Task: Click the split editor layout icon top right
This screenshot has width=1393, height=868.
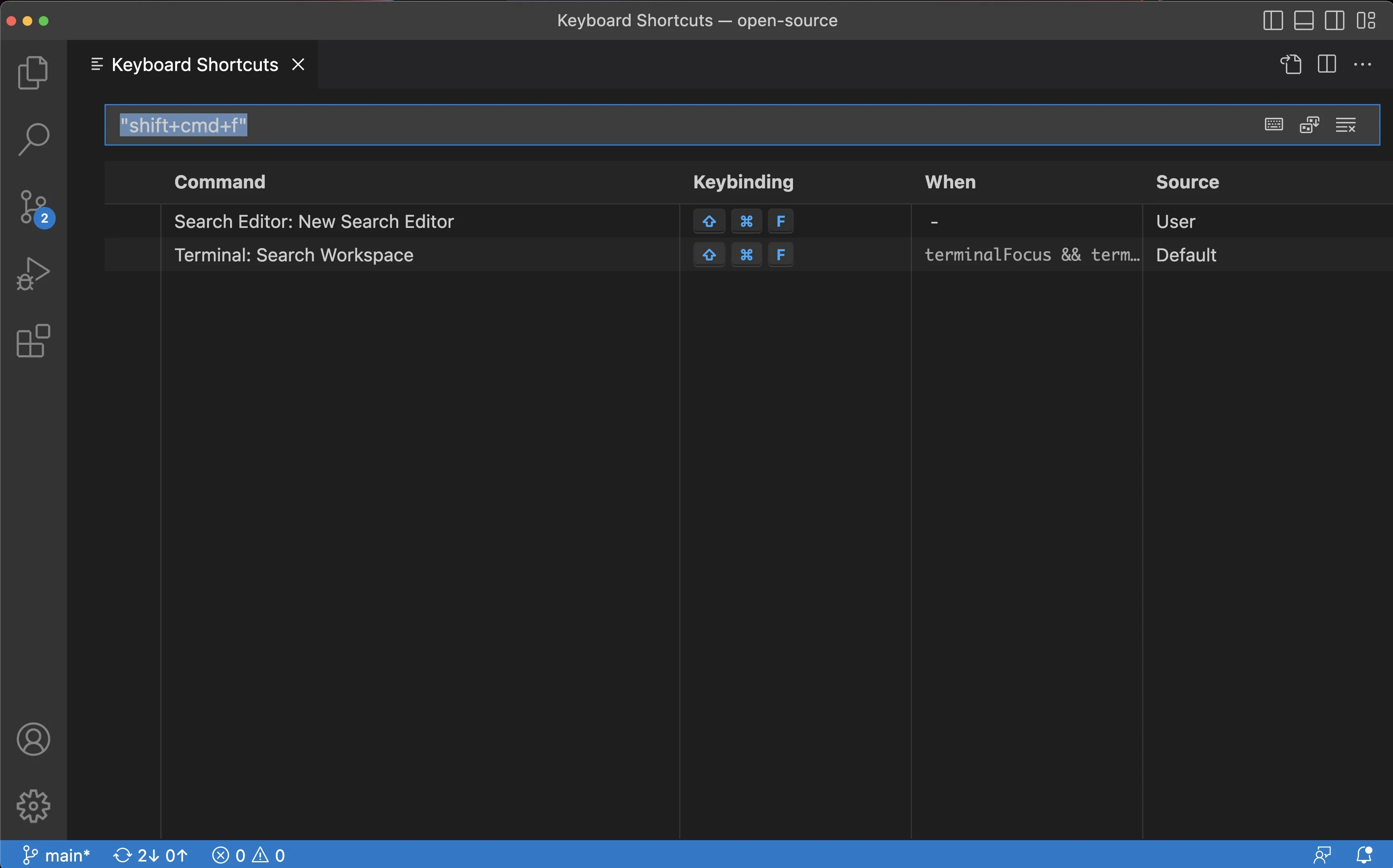Action: point(1327,64)
